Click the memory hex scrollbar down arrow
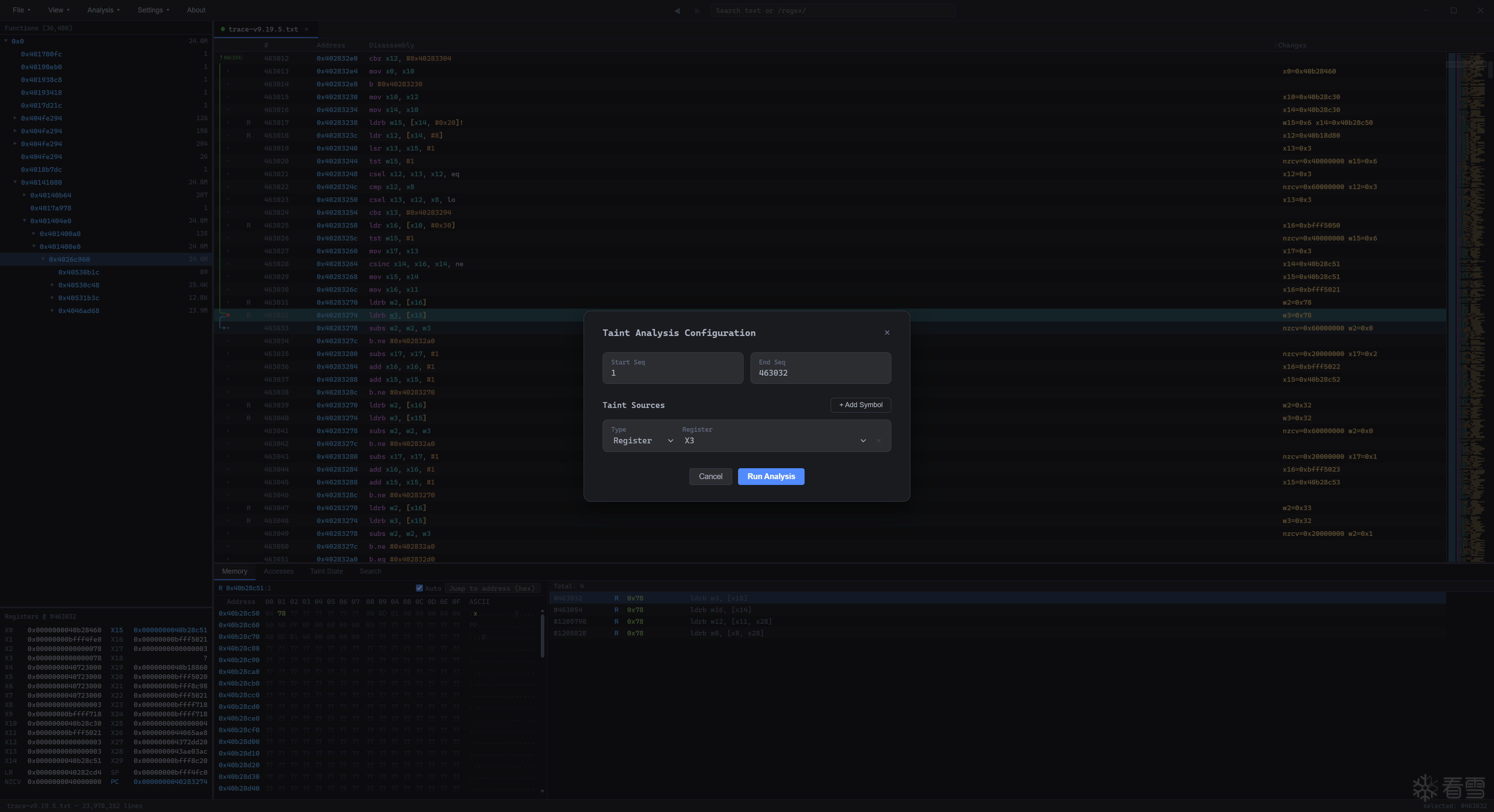This screenshot has width=1494, height=812. point(542,791)
